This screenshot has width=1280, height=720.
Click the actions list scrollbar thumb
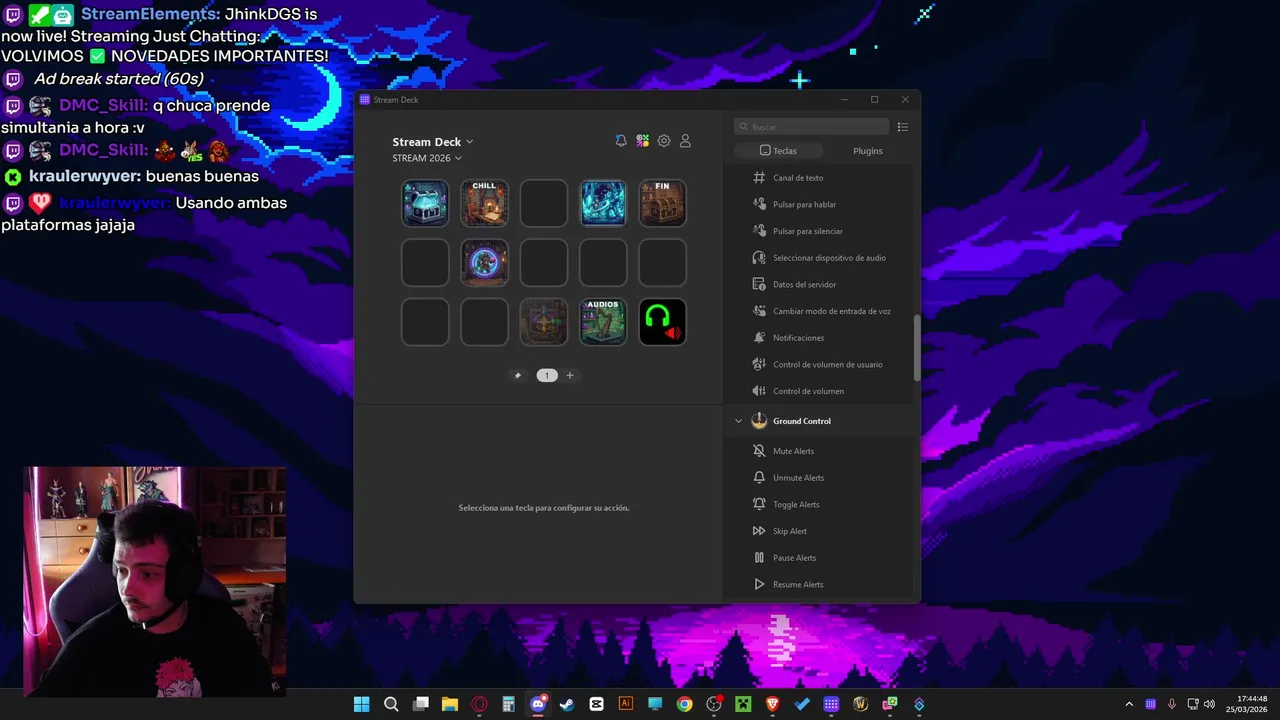point(917,347)
